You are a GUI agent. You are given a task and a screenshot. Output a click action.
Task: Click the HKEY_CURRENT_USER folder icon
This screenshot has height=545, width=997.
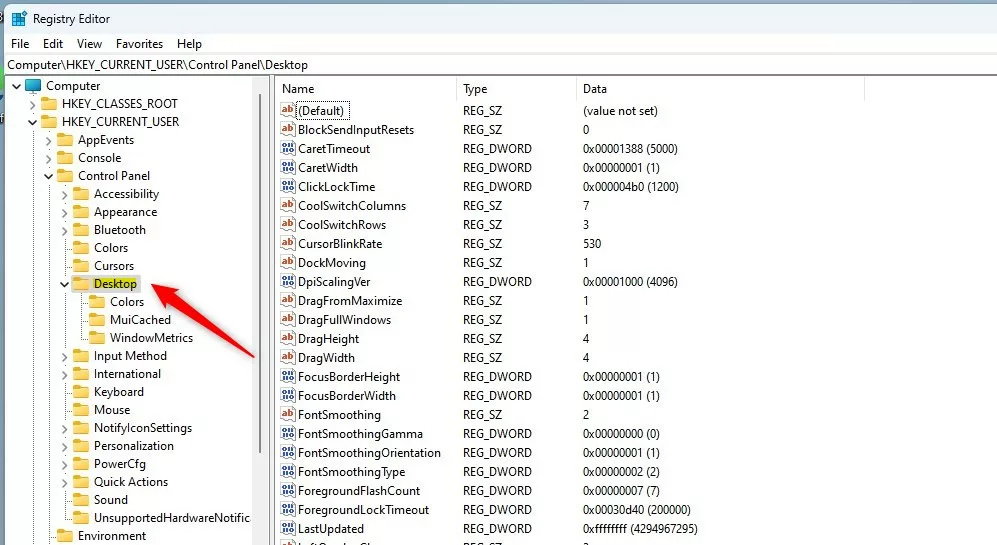click(49, 121)
